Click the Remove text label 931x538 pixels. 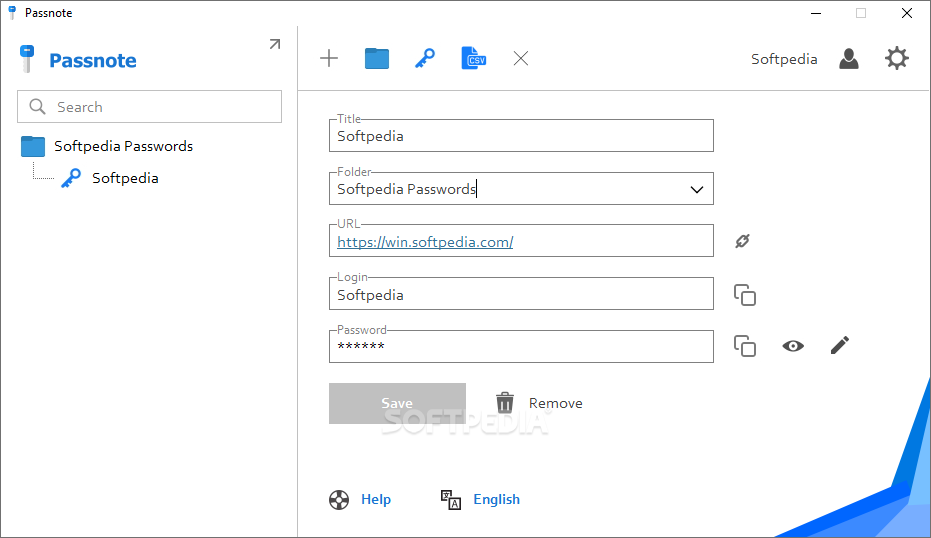(556, 403)
